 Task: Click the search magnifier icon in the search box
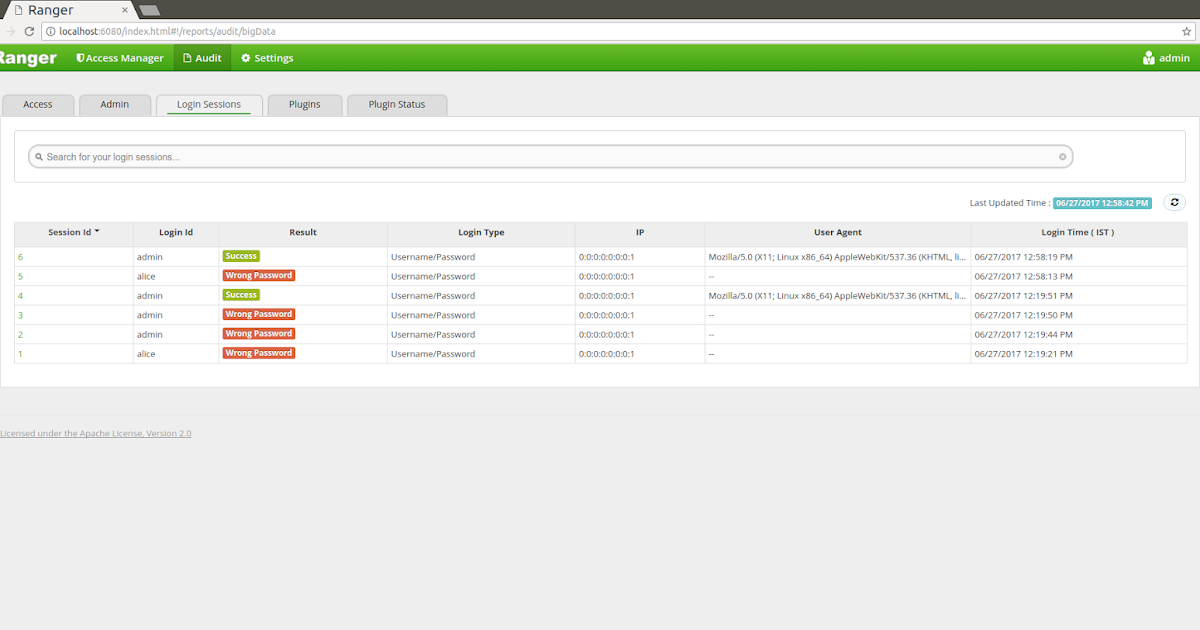tap(39, 157)
